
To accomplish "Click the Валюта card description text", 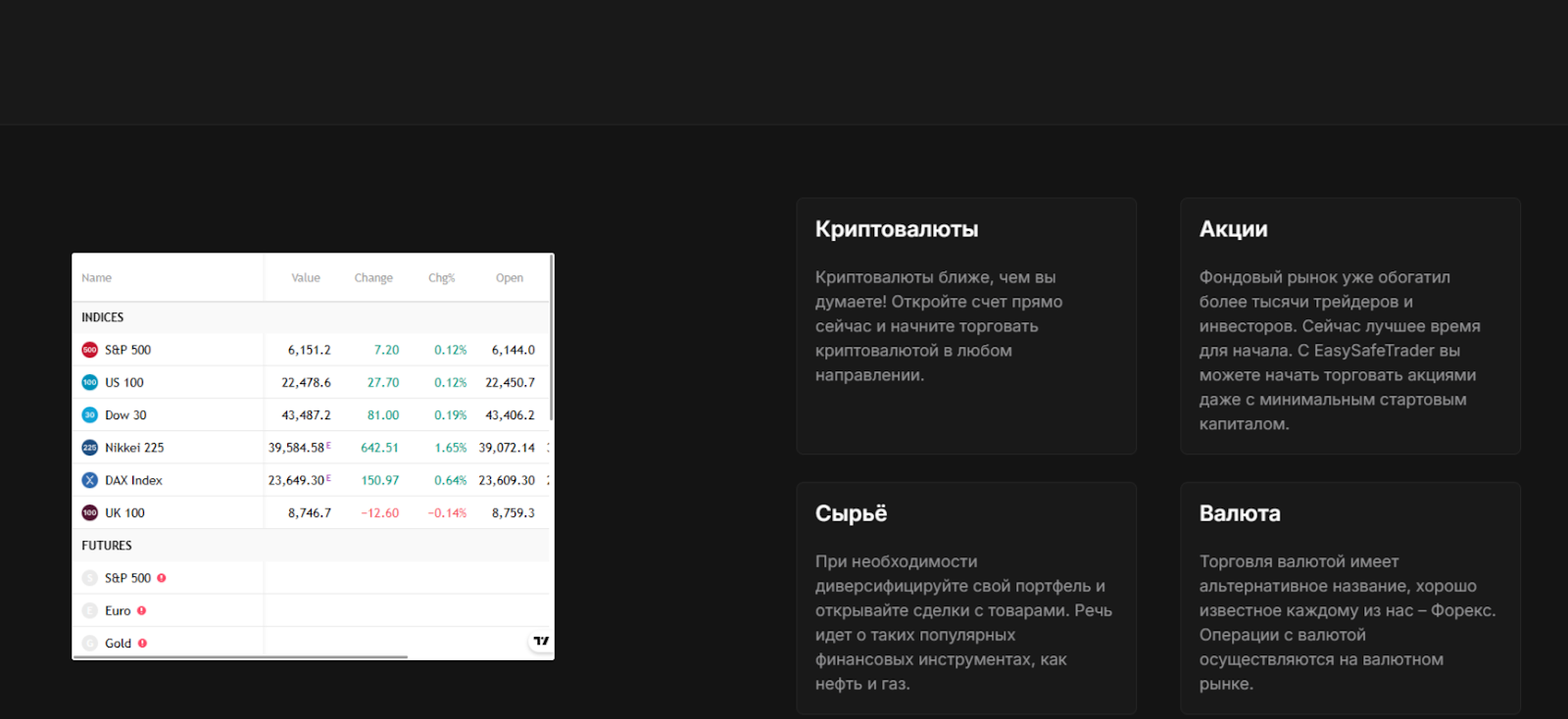I will tap(1347, 623).
